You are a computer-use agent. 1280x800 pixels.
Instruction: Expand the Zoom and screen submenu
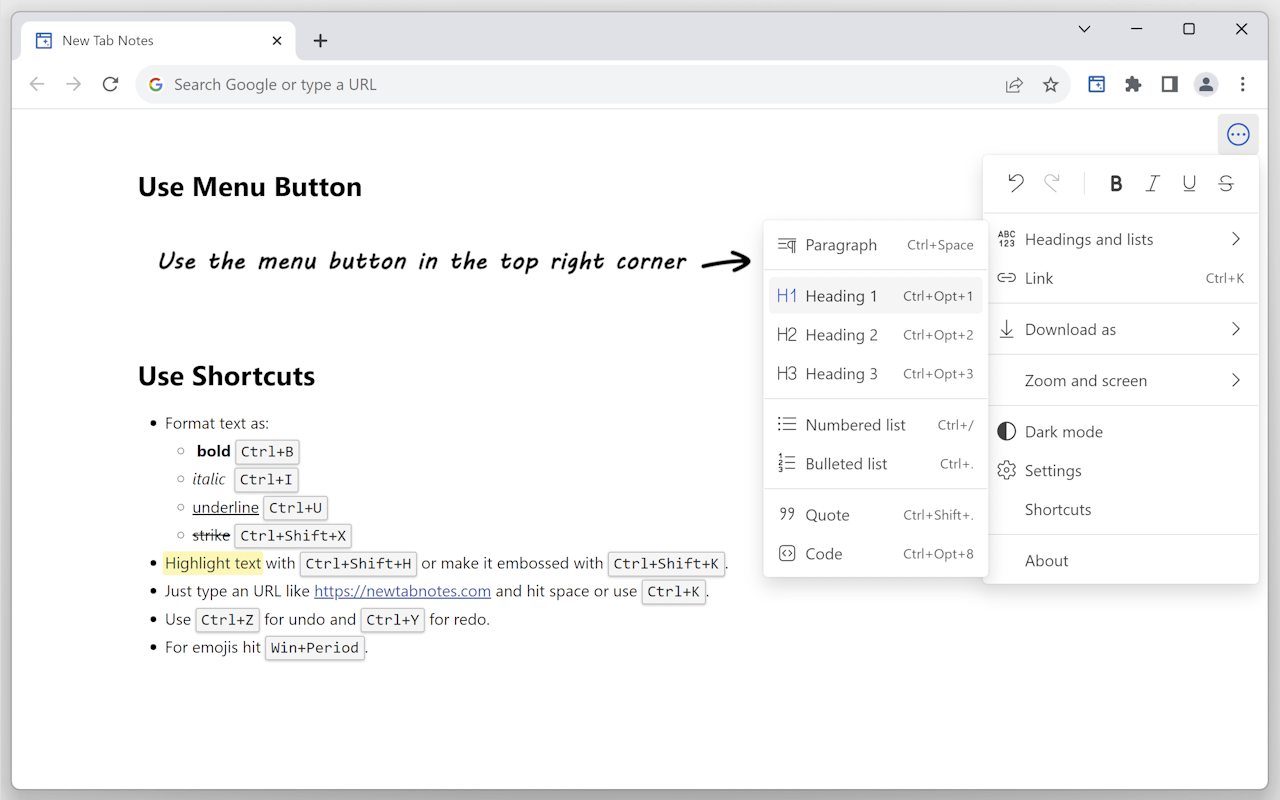1086,381
